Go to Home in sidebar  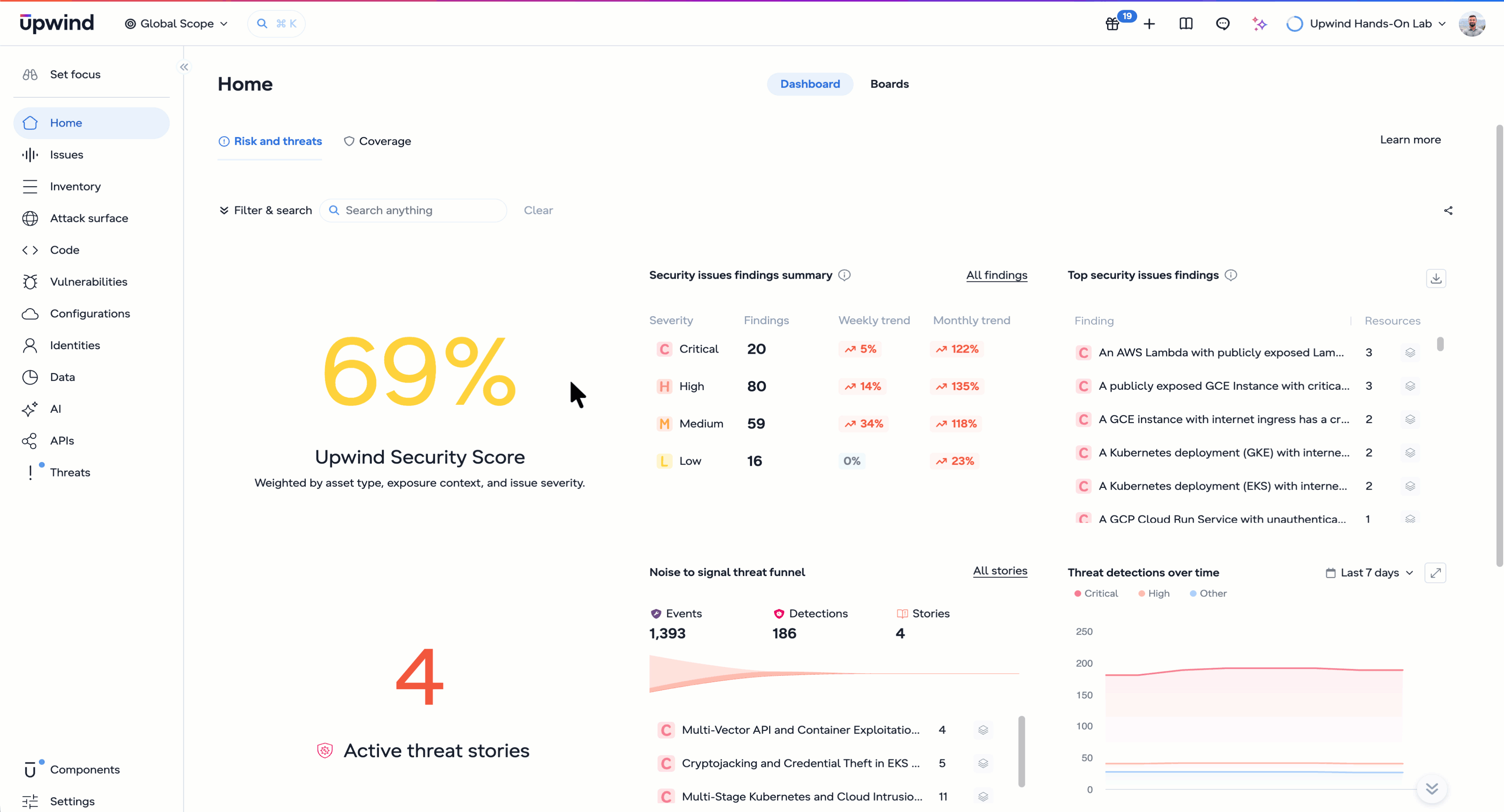click(91, 122)
